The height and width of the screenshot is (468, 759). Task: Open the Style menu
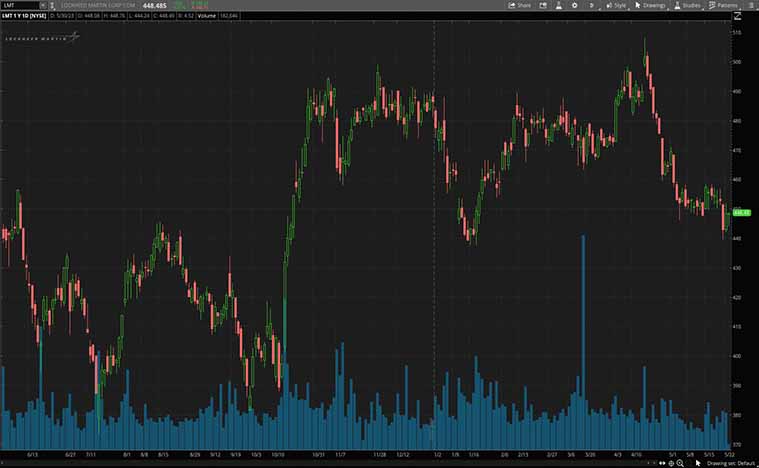click(616, 5)
